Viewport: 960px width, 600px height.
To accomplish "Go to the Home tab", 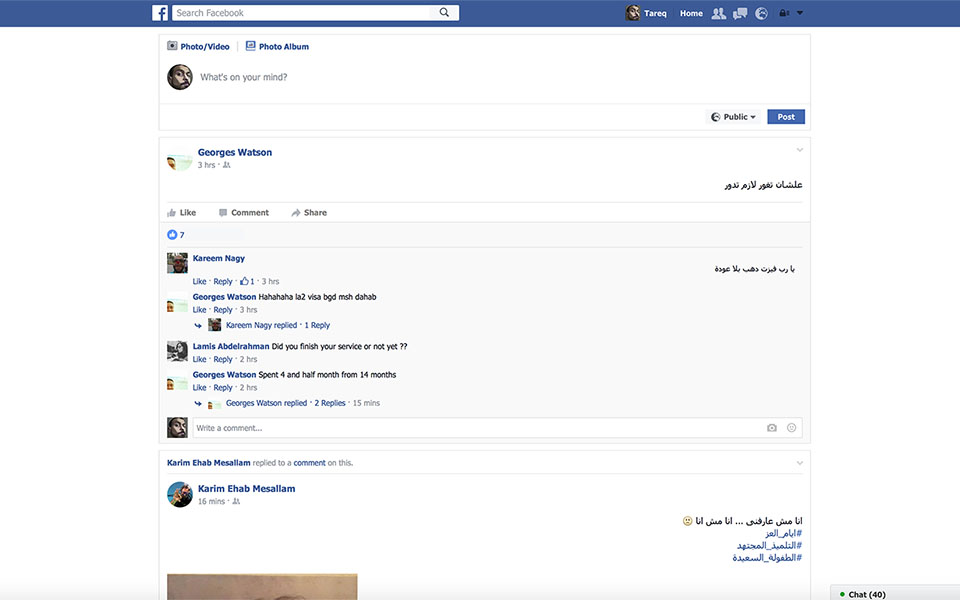I will coord(691,12).
